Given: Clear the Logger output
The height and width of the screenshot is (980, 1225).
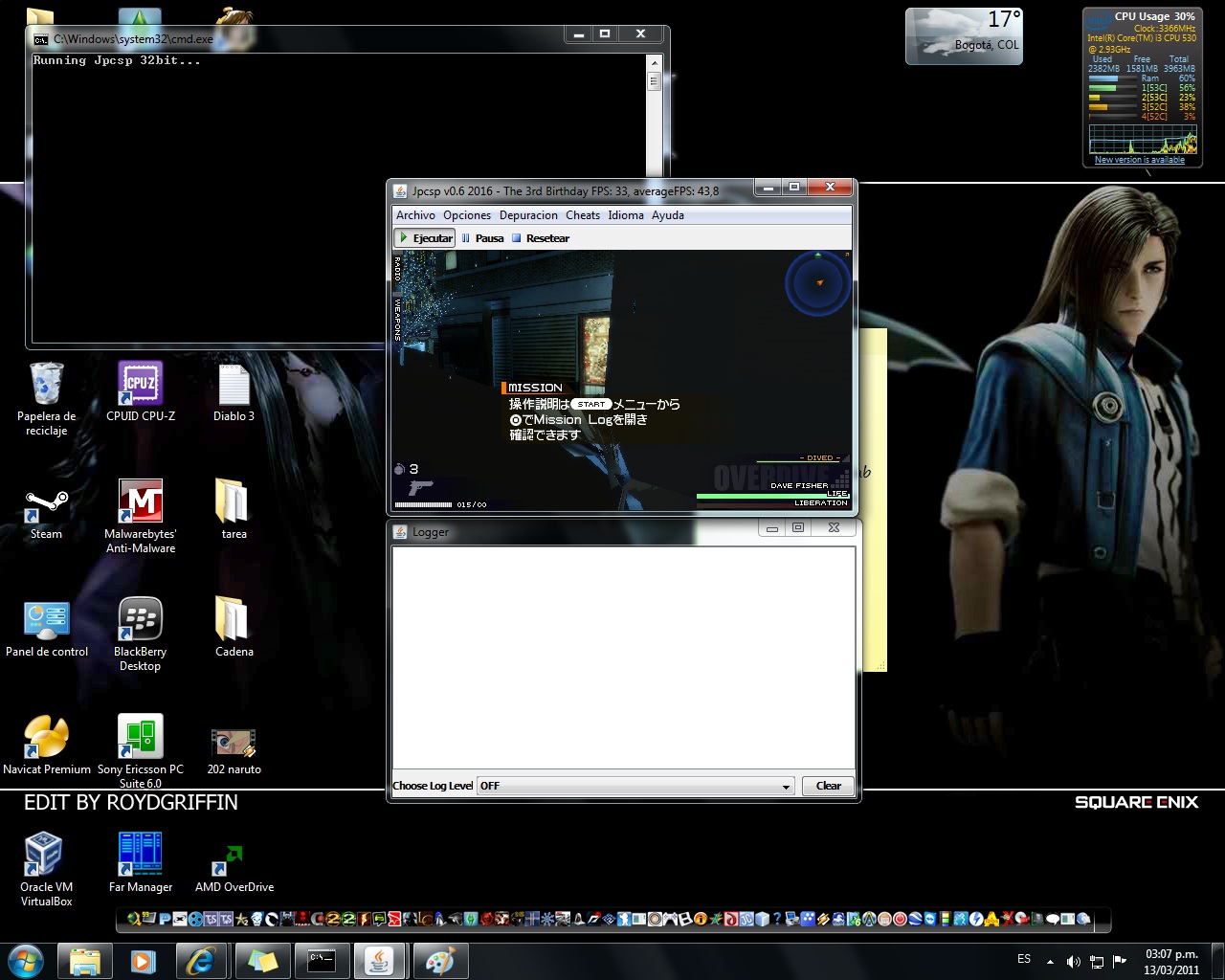Looking at the screenshot, I should pos(828,786).
